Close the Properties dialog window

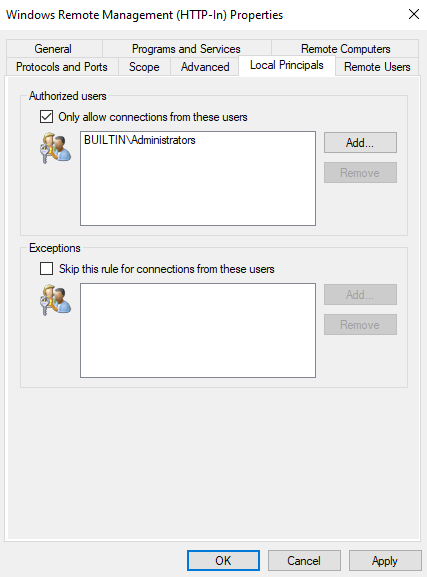point(414,14)
